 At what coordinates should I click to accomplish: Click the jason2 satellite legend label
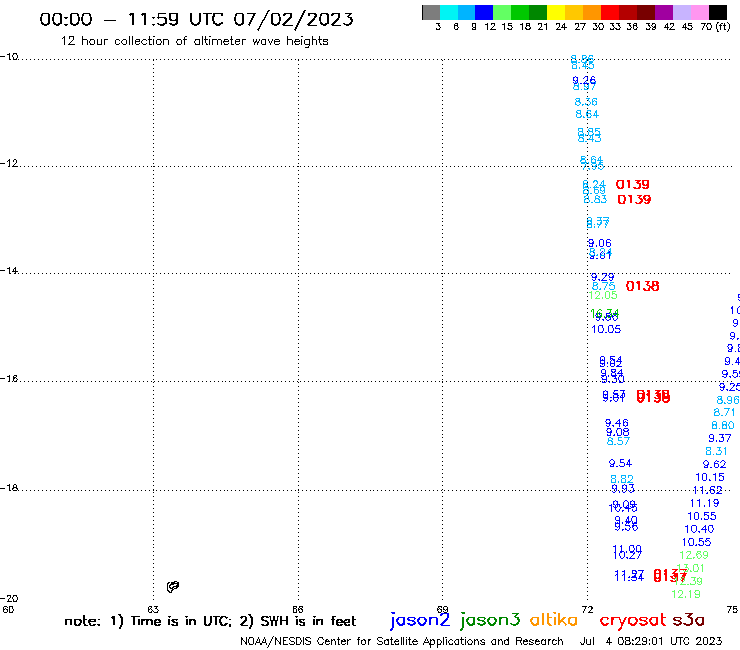point(420,620)
